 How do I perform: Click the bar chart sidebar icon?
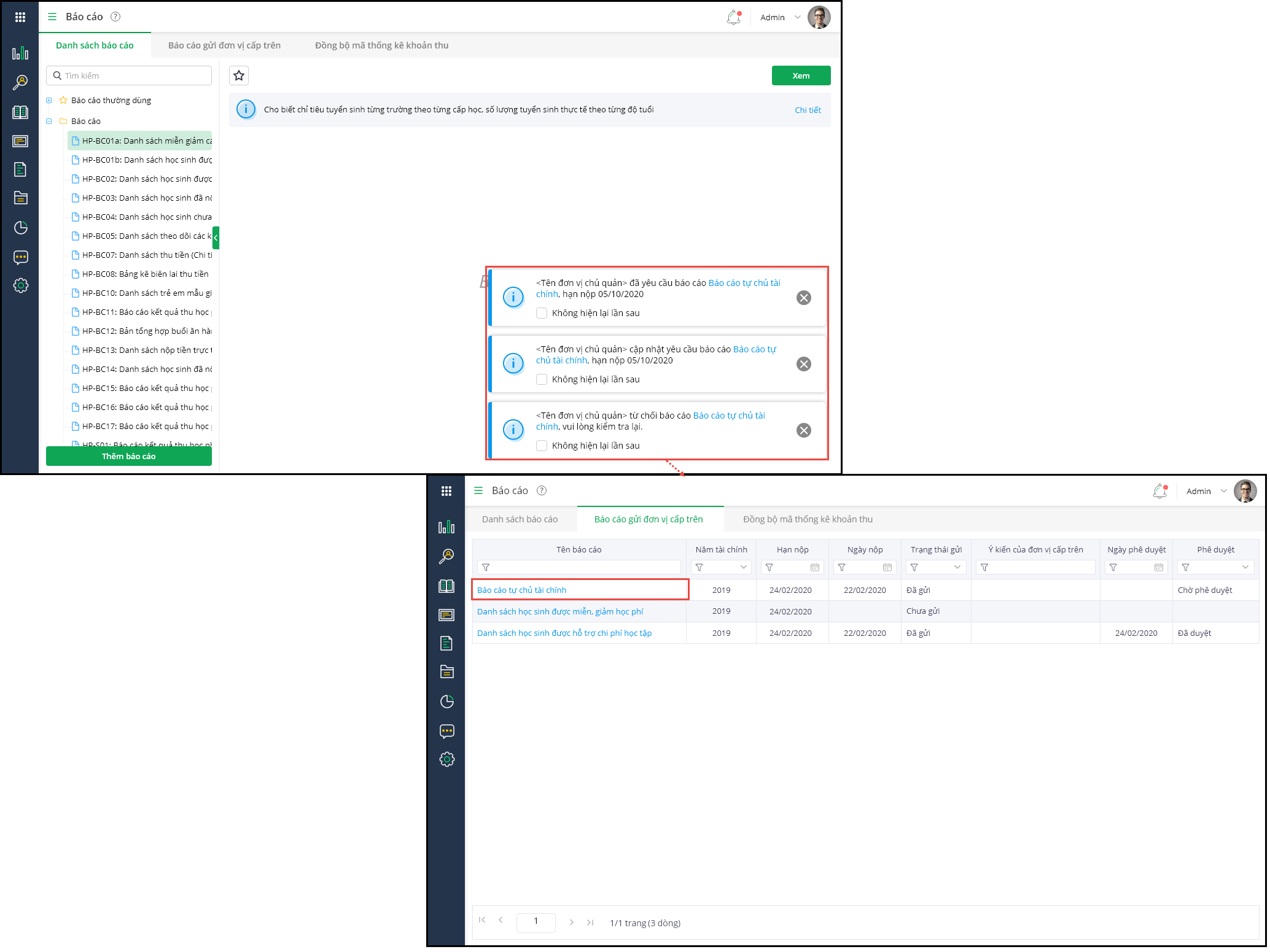20,53
